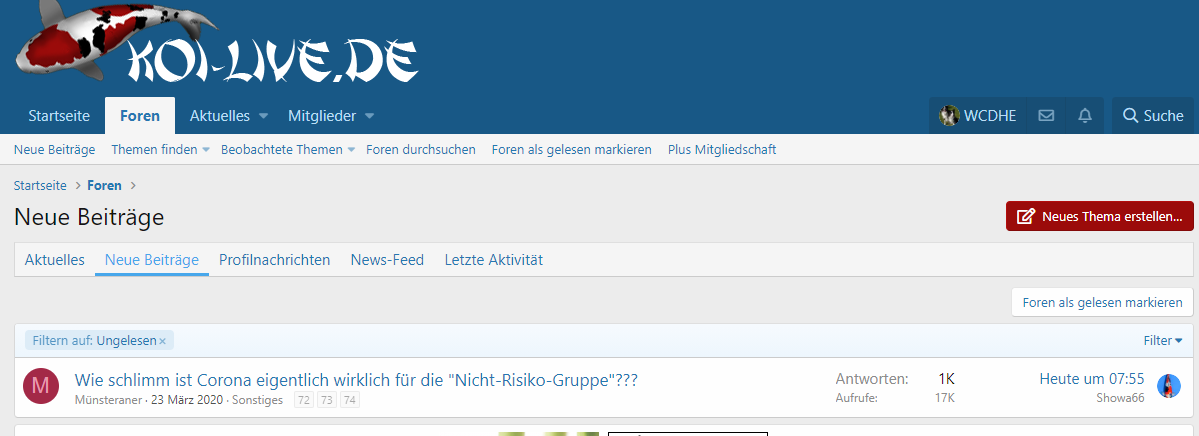Viewport: 1199px width, 436px height.
Task: Open WCDHE user account avatar
Action: click(x=949, y=116)
